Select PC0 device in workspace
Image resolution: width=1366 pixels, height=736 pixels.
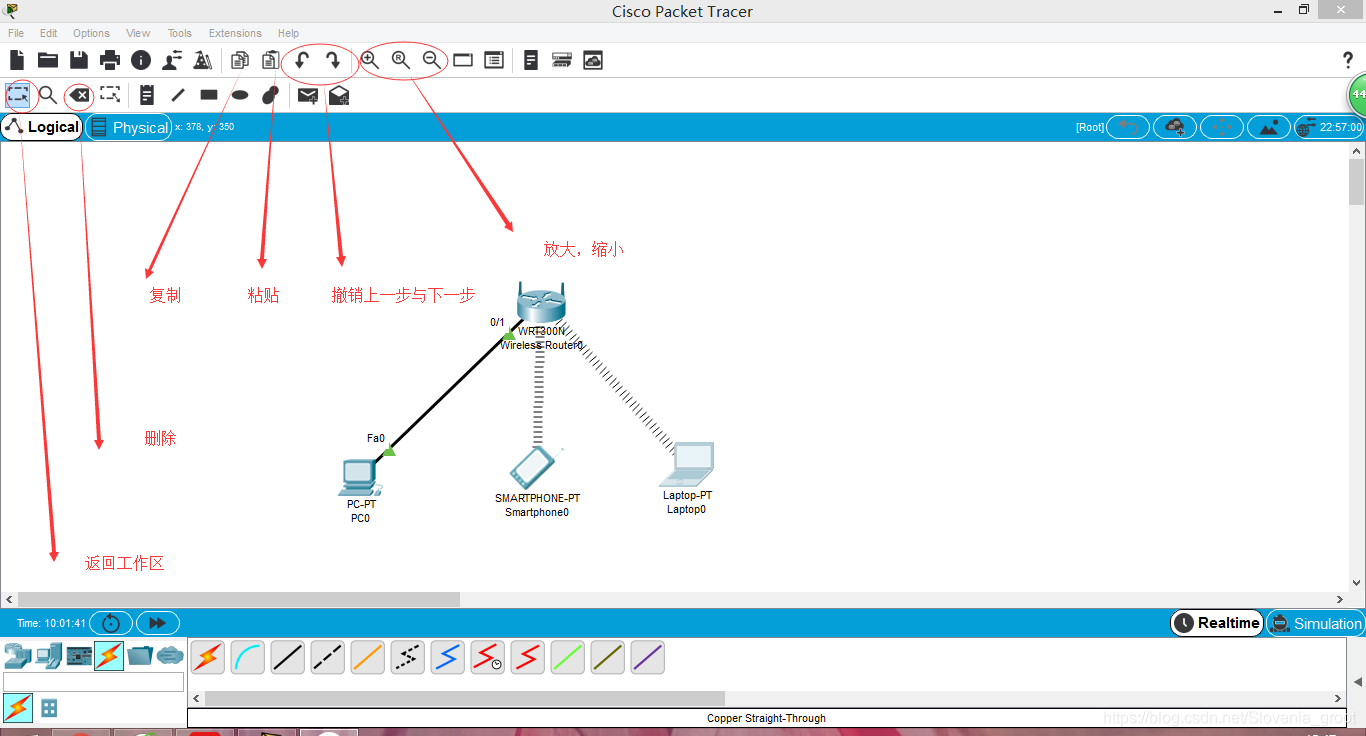[x=359, y=478]
